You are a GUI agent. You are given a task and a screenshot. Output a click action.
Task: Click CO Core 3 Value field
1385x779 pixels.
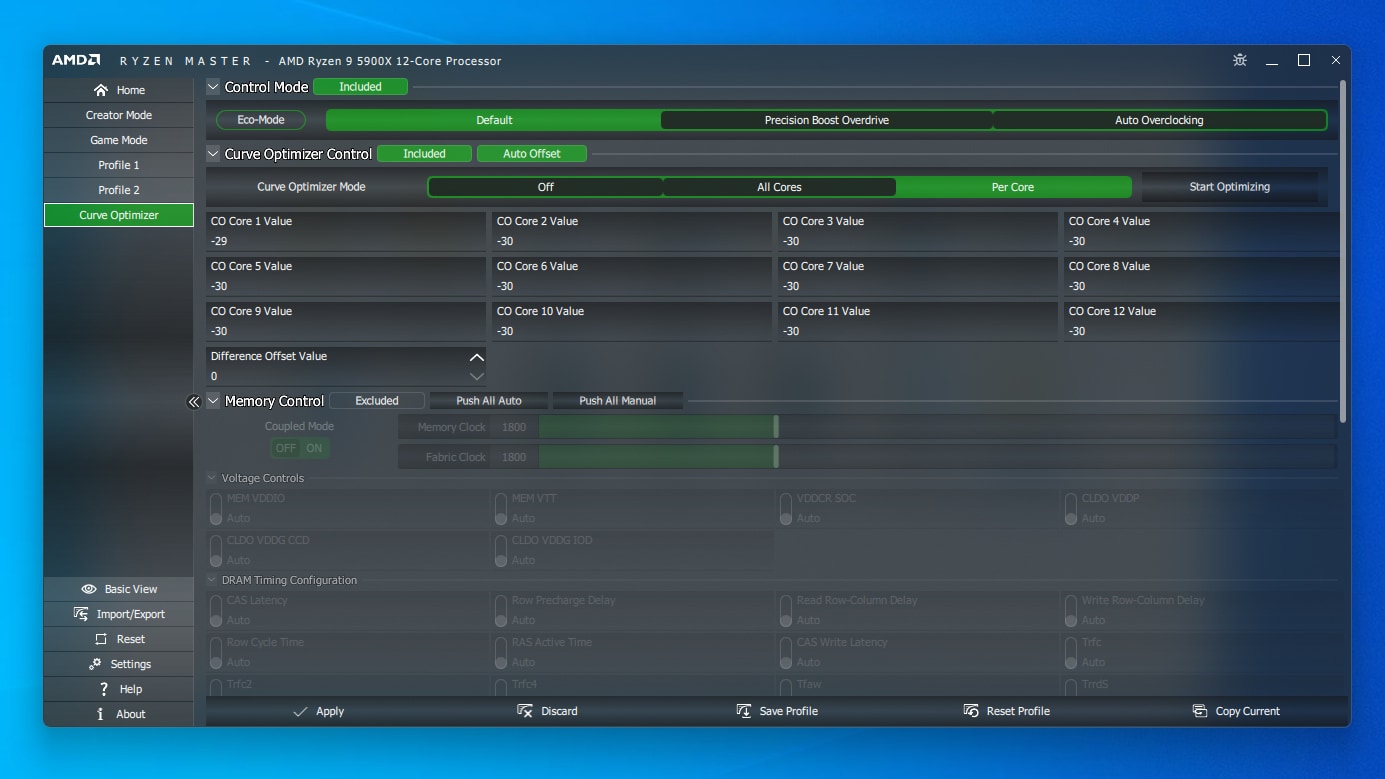click(918, 231)
